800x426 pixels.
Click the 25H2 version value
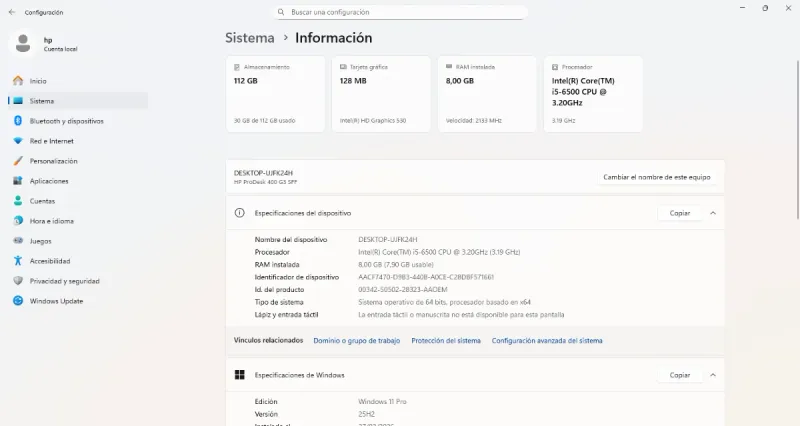click(x=366, y=414)
